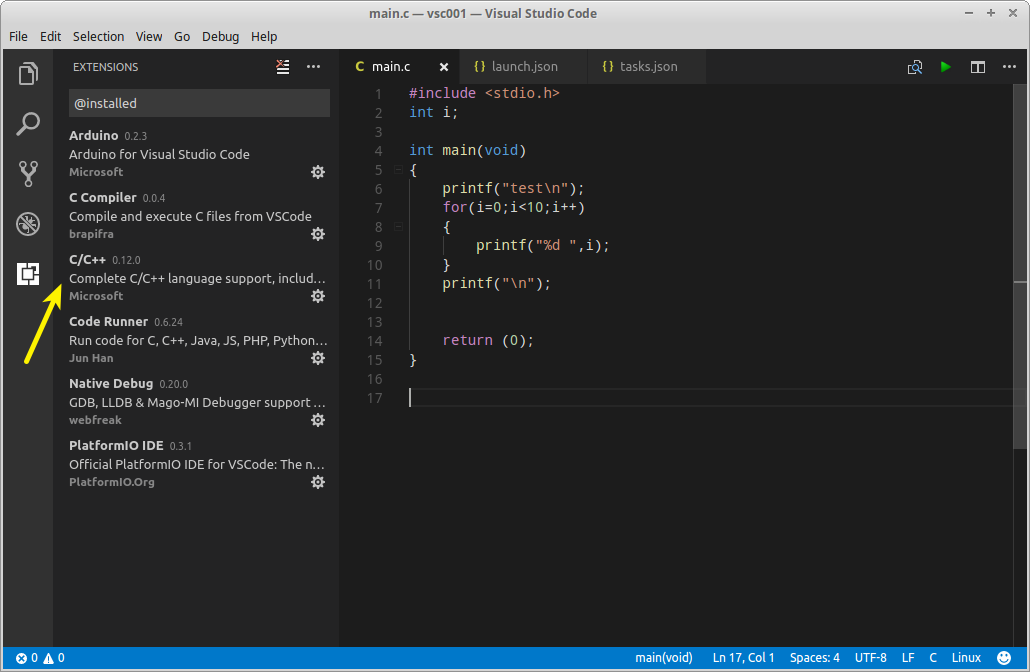Send feedback via the smiley icon
The width and height of the screenshot is (1030, 672).
coord(1004,658)
